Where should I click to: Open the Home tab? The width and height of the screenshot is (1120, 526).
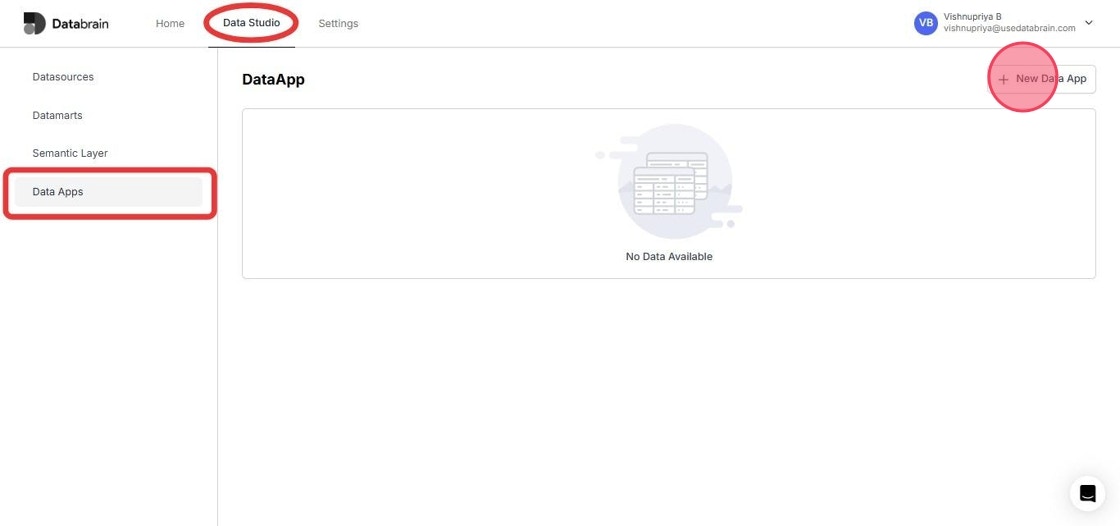pyautogui.click(x=170, y=24)
